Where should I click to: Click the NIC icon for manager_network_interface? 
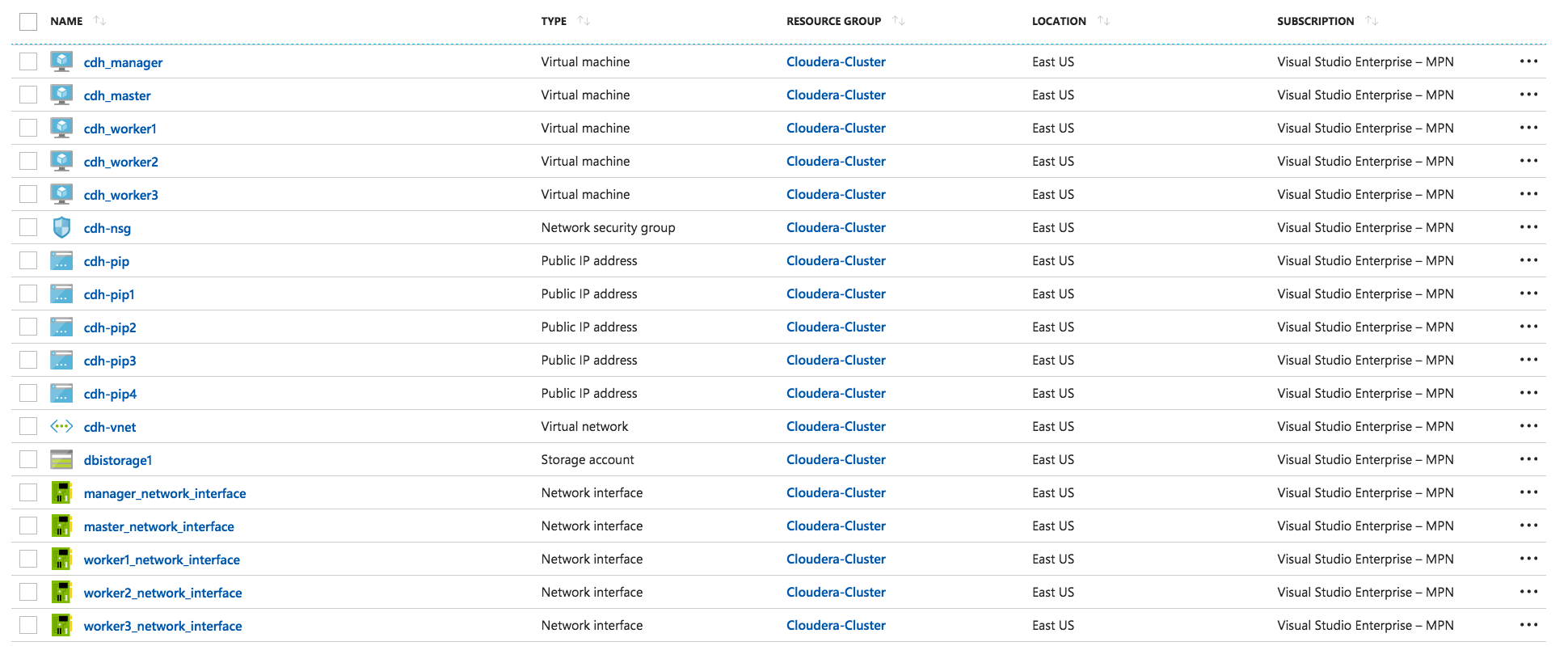pos(61,492)
